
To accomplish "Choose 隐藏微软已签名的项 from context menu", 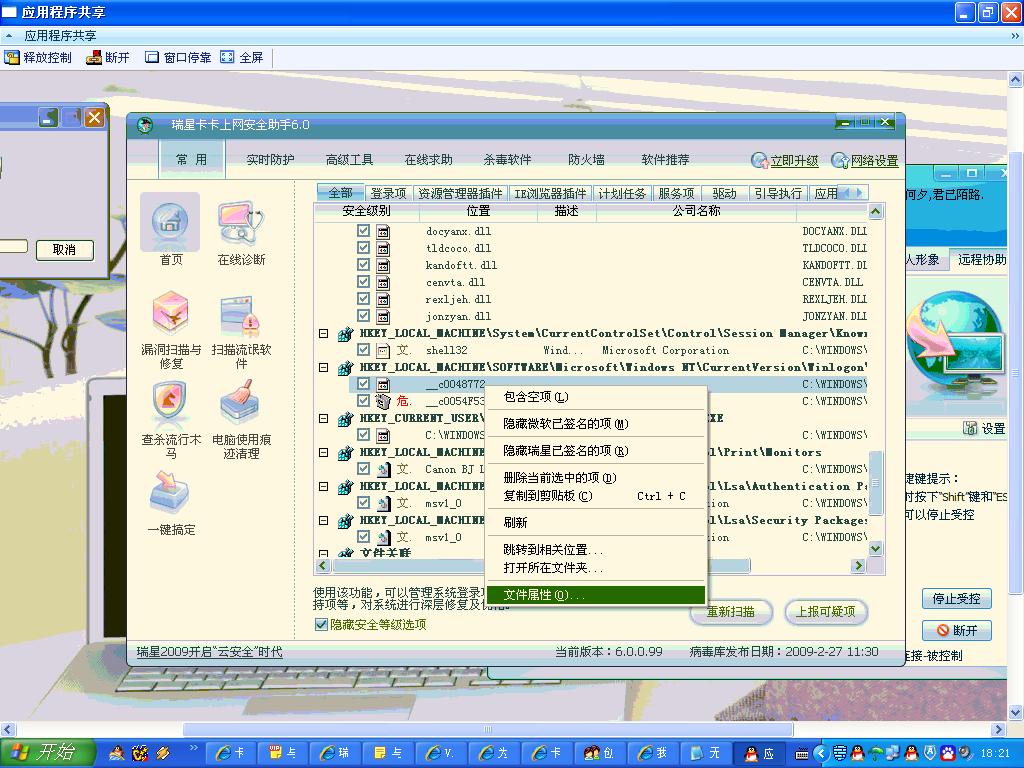I will pos(596,424).
